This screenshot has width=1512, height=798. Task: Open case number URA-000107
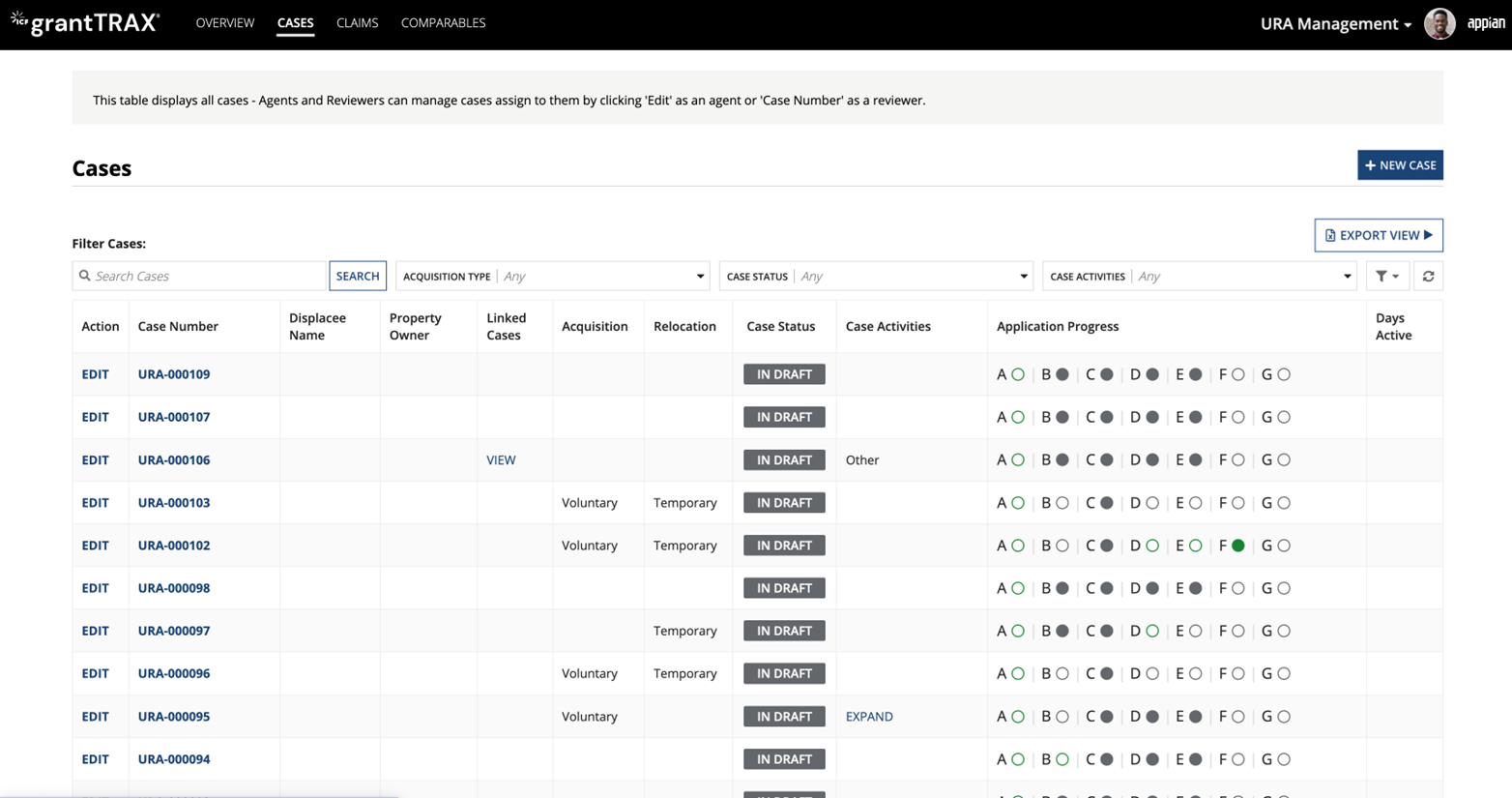click(174, 417)
